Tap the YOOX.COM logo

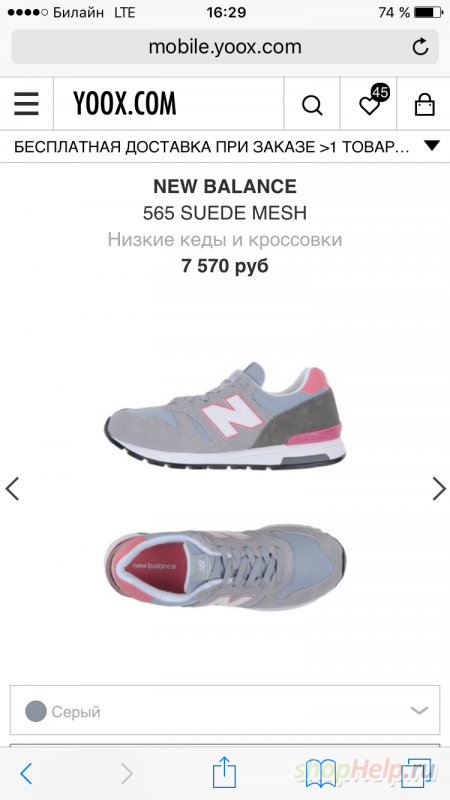tap(125, 104)
